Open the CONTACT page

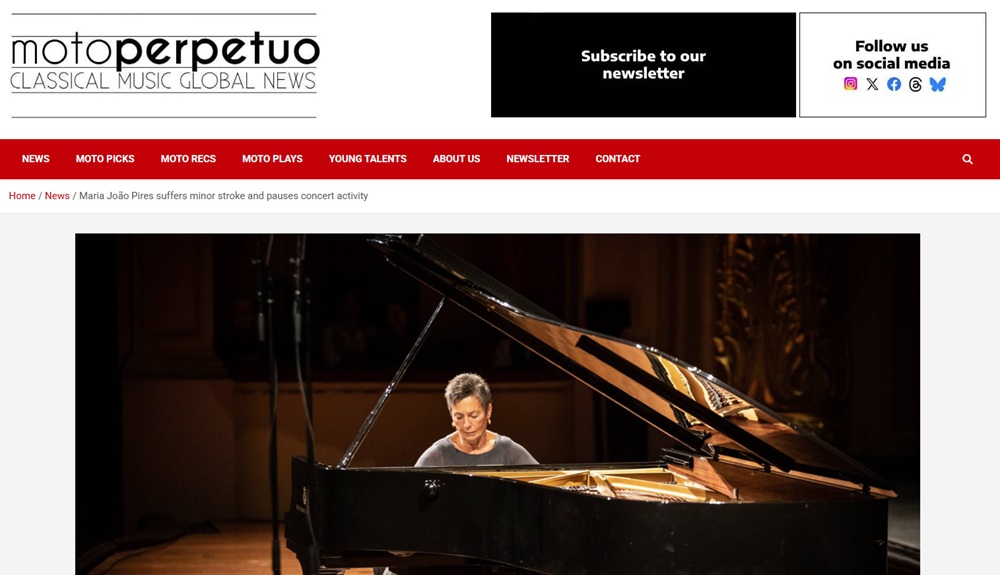coord(618,159)
